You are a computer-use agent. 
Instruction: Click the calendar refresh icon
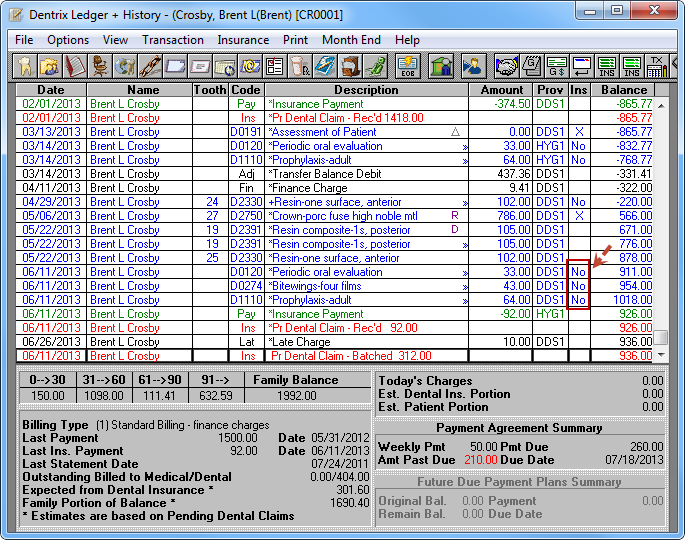pyautogui.click(x=225, y=66)
